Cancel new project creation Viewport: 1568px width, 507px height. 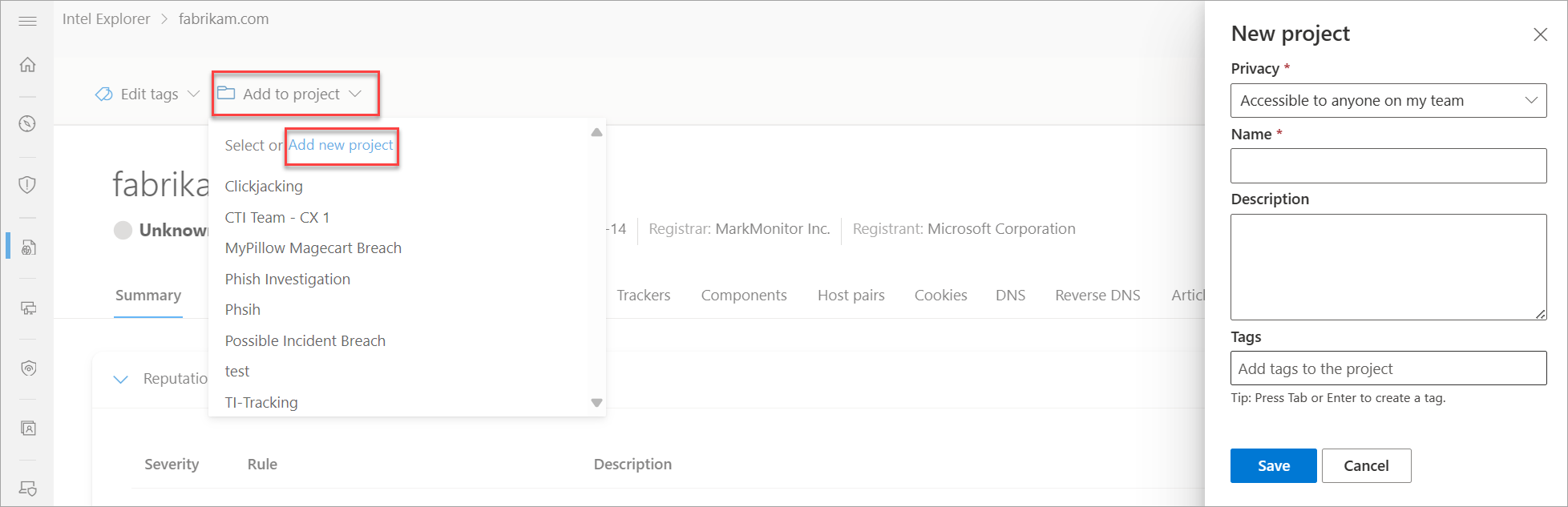pyautogui.click(x=1365, y=465)
